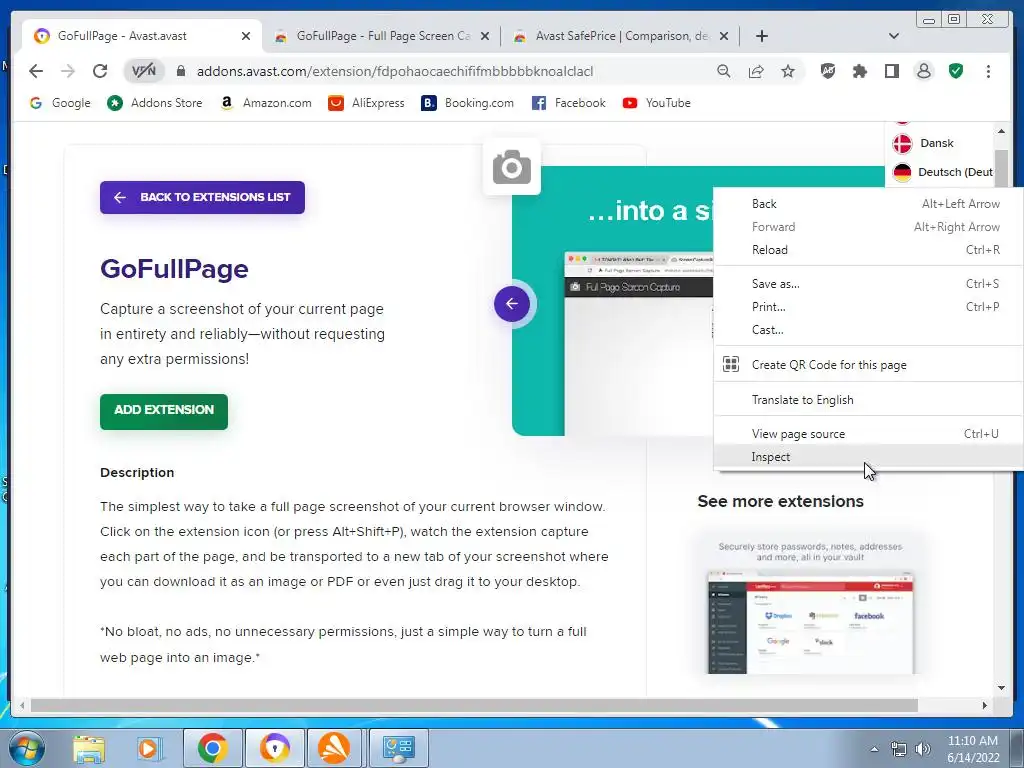This screenshot has width=1024, height=768.
Task: Choose Inspect in the context menu
Action: click(869, 457)
